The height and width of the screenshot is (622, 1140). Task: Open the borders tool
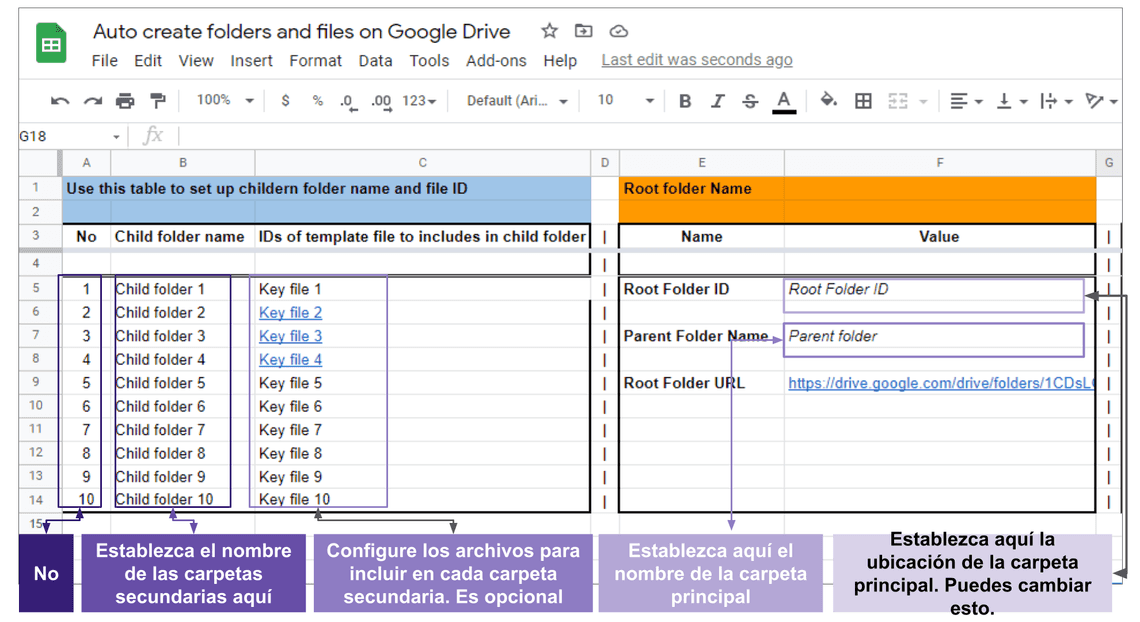pos(863,101)
